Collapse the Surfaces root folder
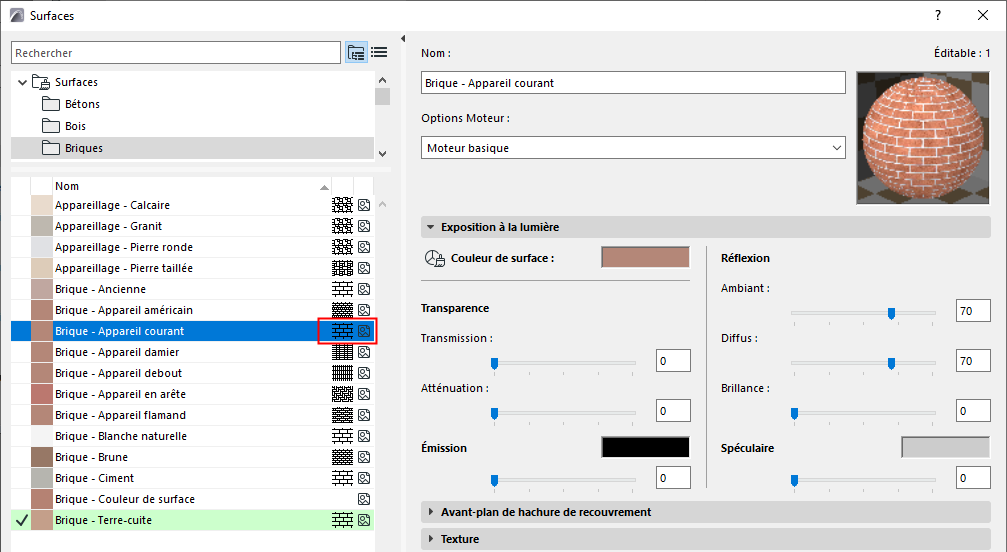The height and width of the screenshot is (552, 1007). point(22,82)
